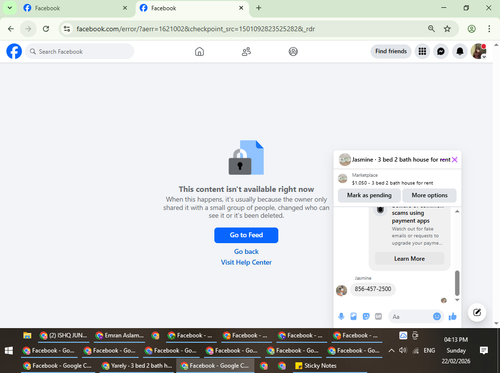The width and height of the screenshot is (500, 373).
Task: Close the active Facebook tab
Action: 241,8
